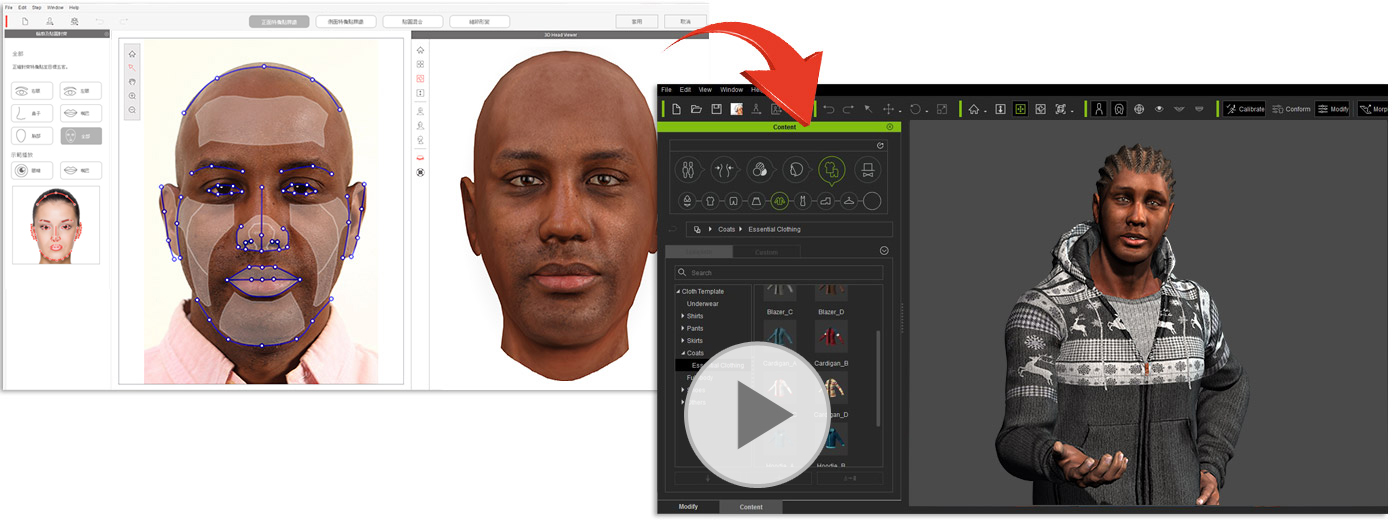Toggle the eye visibility icon in the toolbar

click(x=1159, y=109)
